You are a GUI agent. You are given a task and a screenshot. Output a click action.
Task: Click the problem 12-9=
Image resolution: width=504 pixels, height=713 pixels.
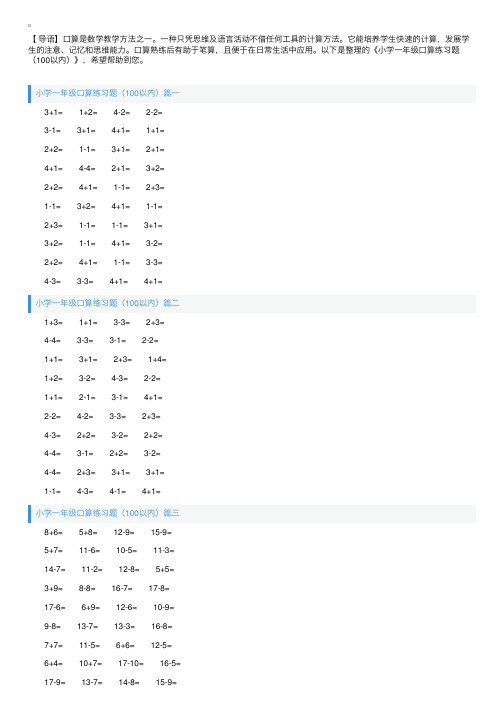tap(124, 532)
